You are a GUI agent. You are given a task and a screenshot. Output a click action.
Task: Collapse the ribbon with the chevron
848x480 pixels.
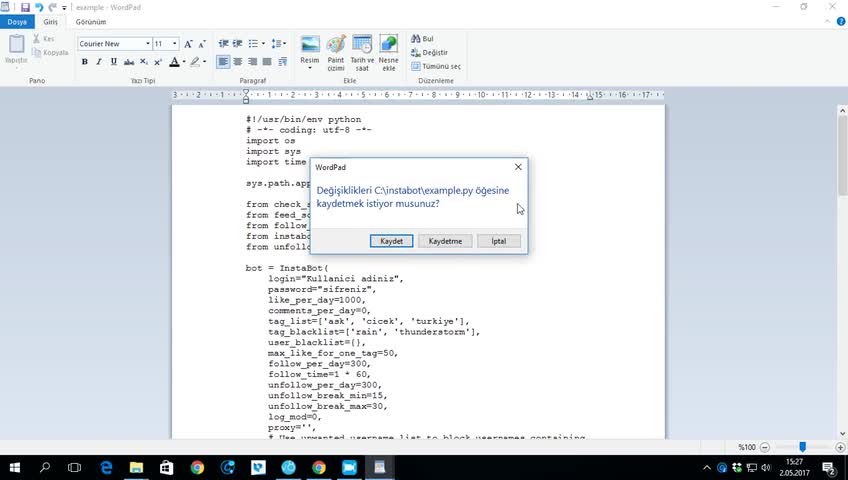[x=827, y=22]
